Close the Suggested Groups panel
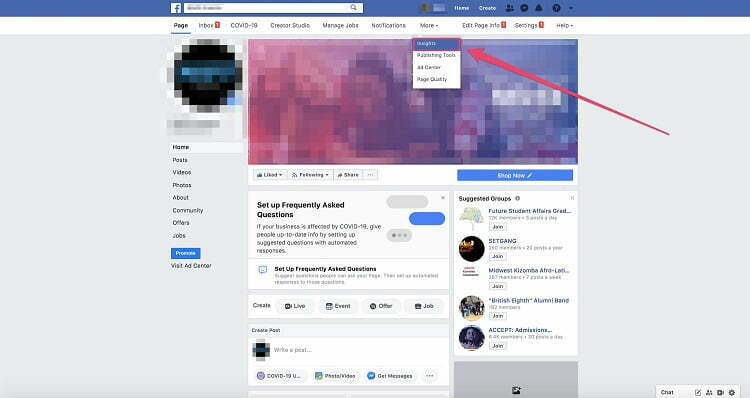Image resolution: width=750 pixels, height=398 pixels. (572, 198)
